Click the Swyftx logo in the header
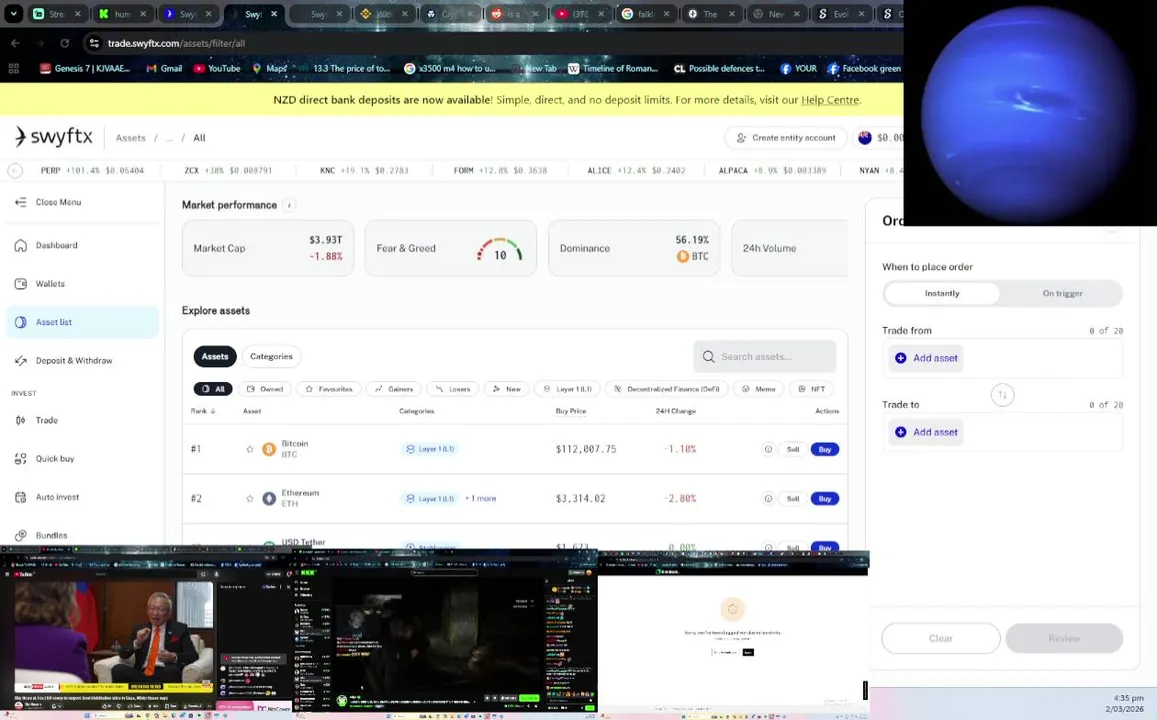1157x720 pixels. (54, 136)
